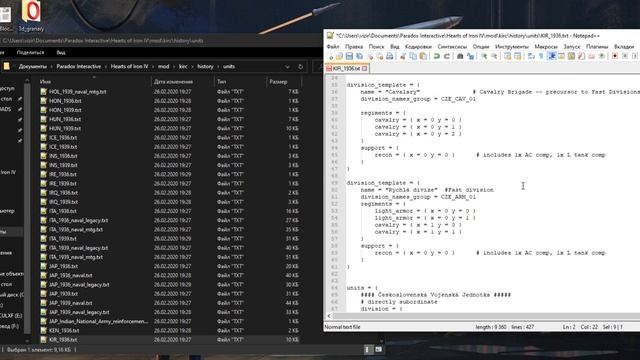Select JAP_1939_naval.txt file row
Screen dimensions: 640x360
(170, 303)
